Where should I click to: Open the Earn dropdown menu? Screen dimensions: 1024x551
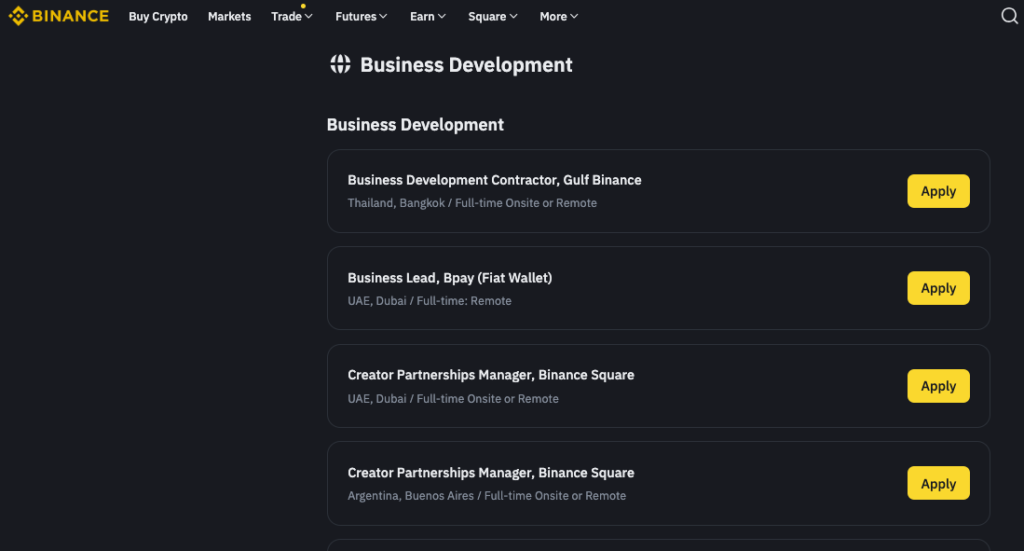428,17
